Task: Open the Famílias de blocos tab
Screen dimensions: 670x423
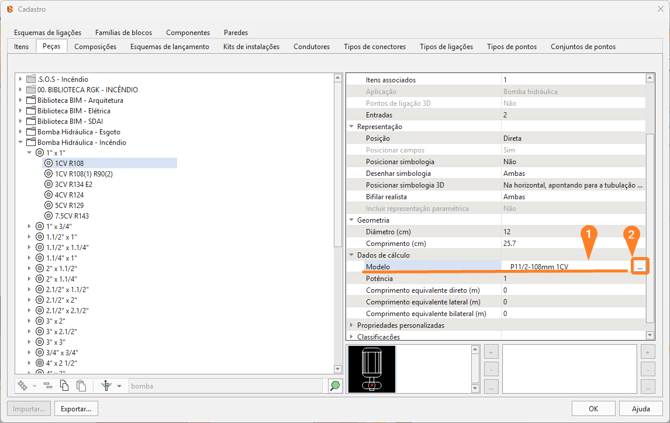Action: point(123,32)
